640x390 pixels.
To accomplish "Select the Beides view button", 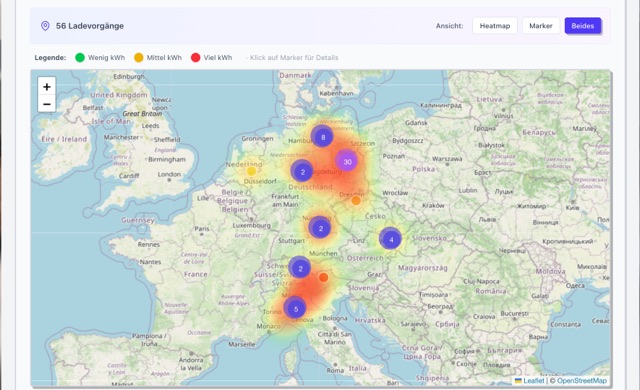I will [x=582, y=26].
